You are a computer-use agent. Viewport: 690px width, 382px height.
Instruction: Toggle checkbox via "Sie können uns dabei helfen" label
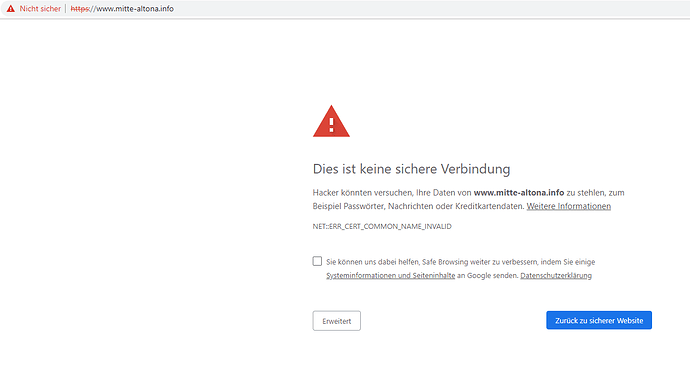(372, 262)
